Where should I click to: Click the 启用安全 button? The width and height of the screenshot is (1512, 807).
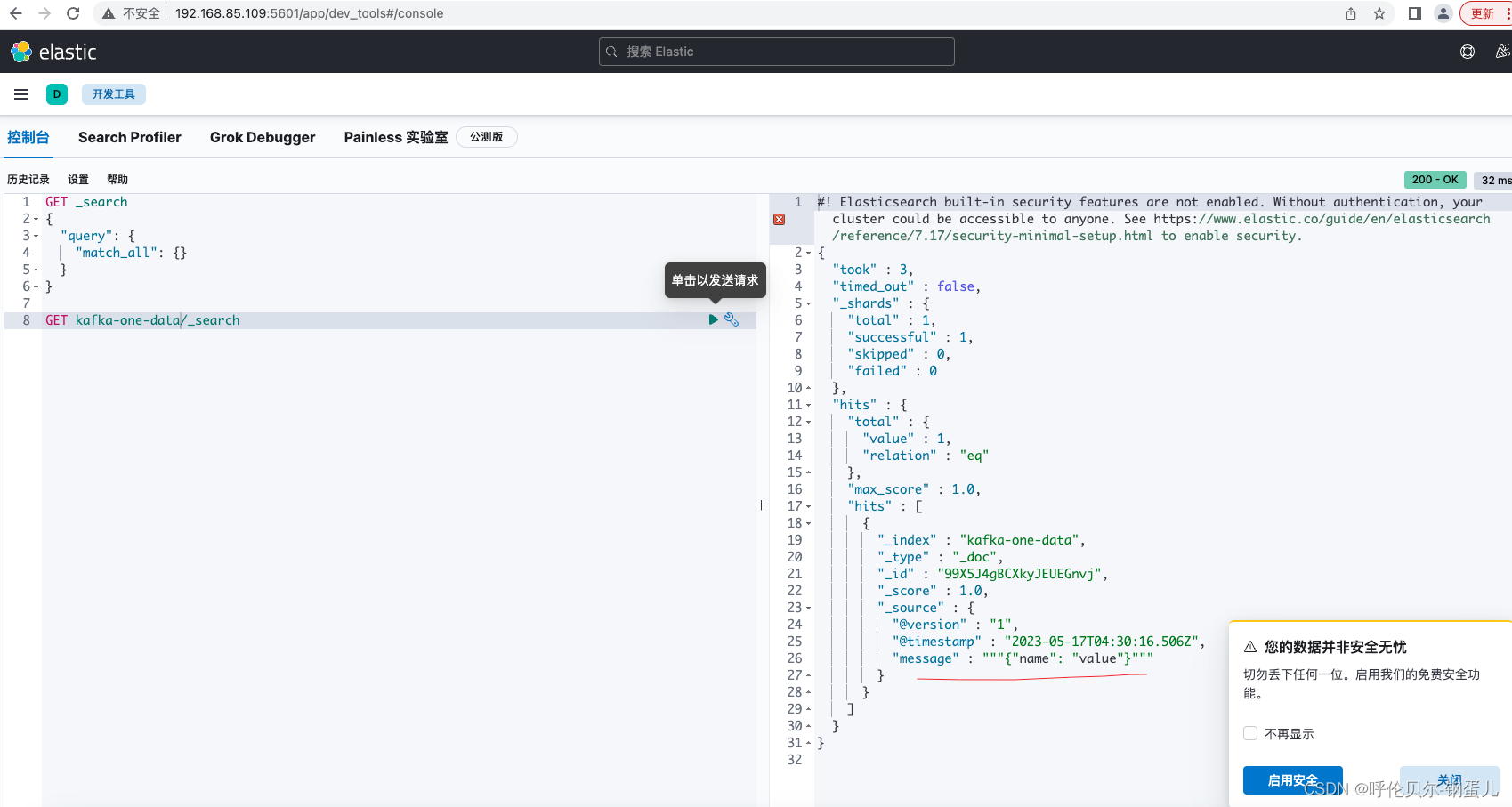point(1293,780)
